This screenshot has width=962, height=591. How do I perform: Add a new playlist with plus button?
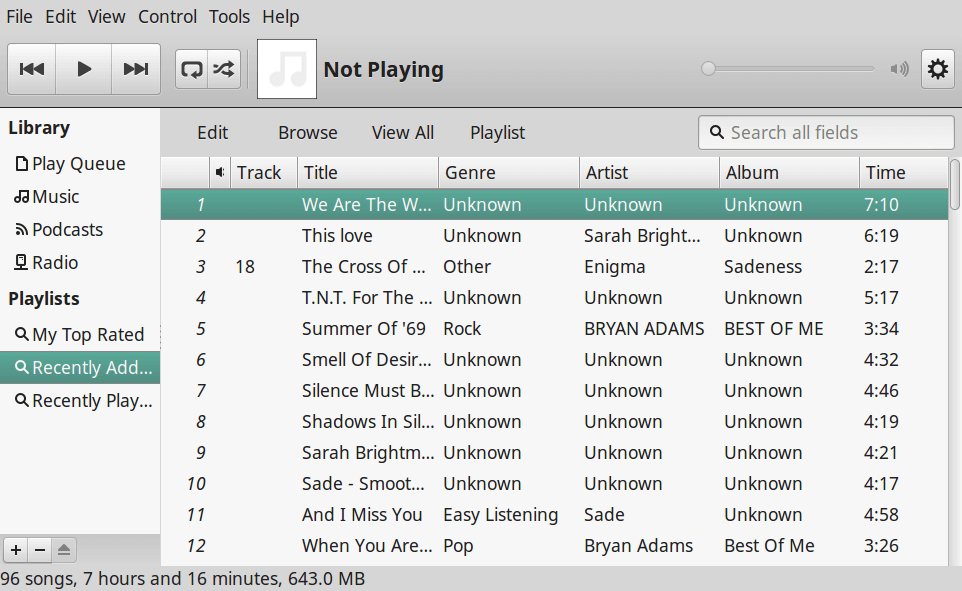(15, 550)
